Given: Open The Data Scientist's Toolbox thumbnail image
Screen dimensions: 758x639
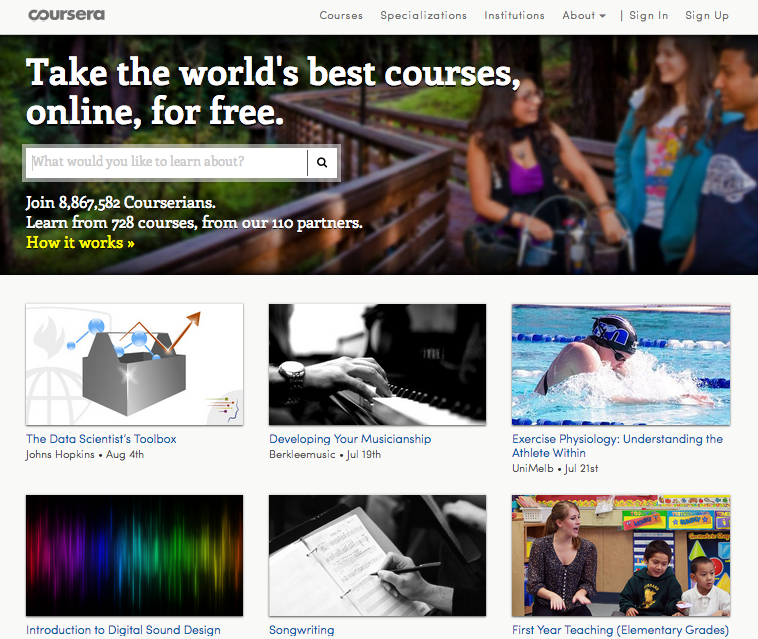Looking at the screenshot, I should (134, 364).
